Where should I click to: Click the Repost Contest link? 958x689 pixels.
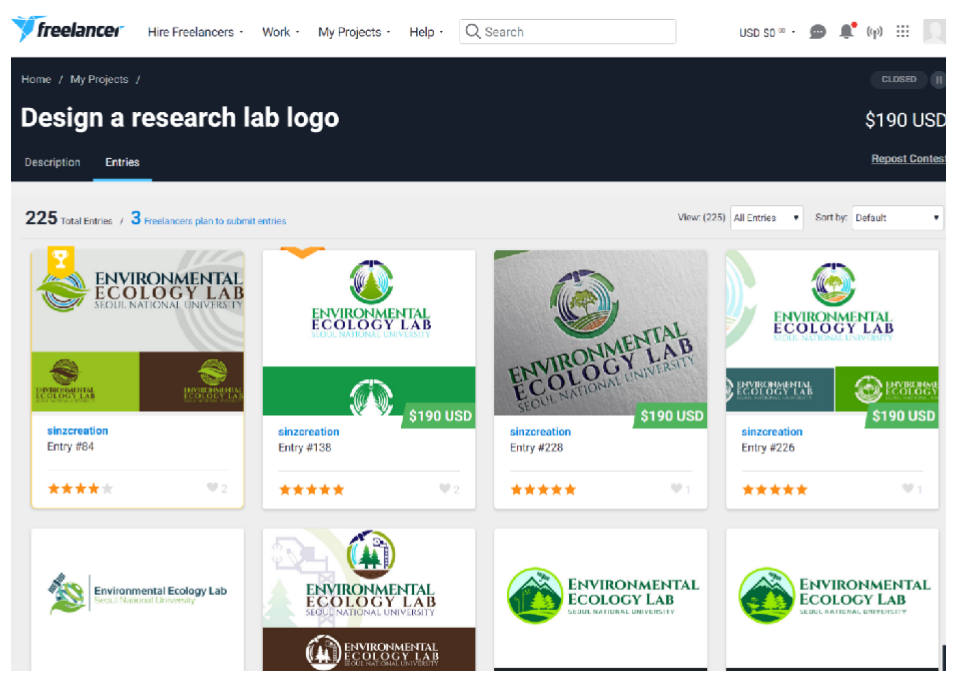(x=908, y=158)
